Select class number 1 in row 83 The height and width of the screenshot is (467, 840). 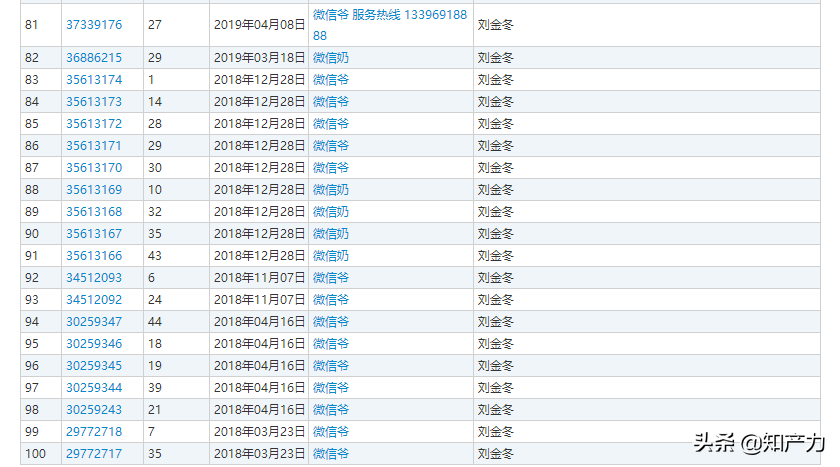[x=151, y=80]
